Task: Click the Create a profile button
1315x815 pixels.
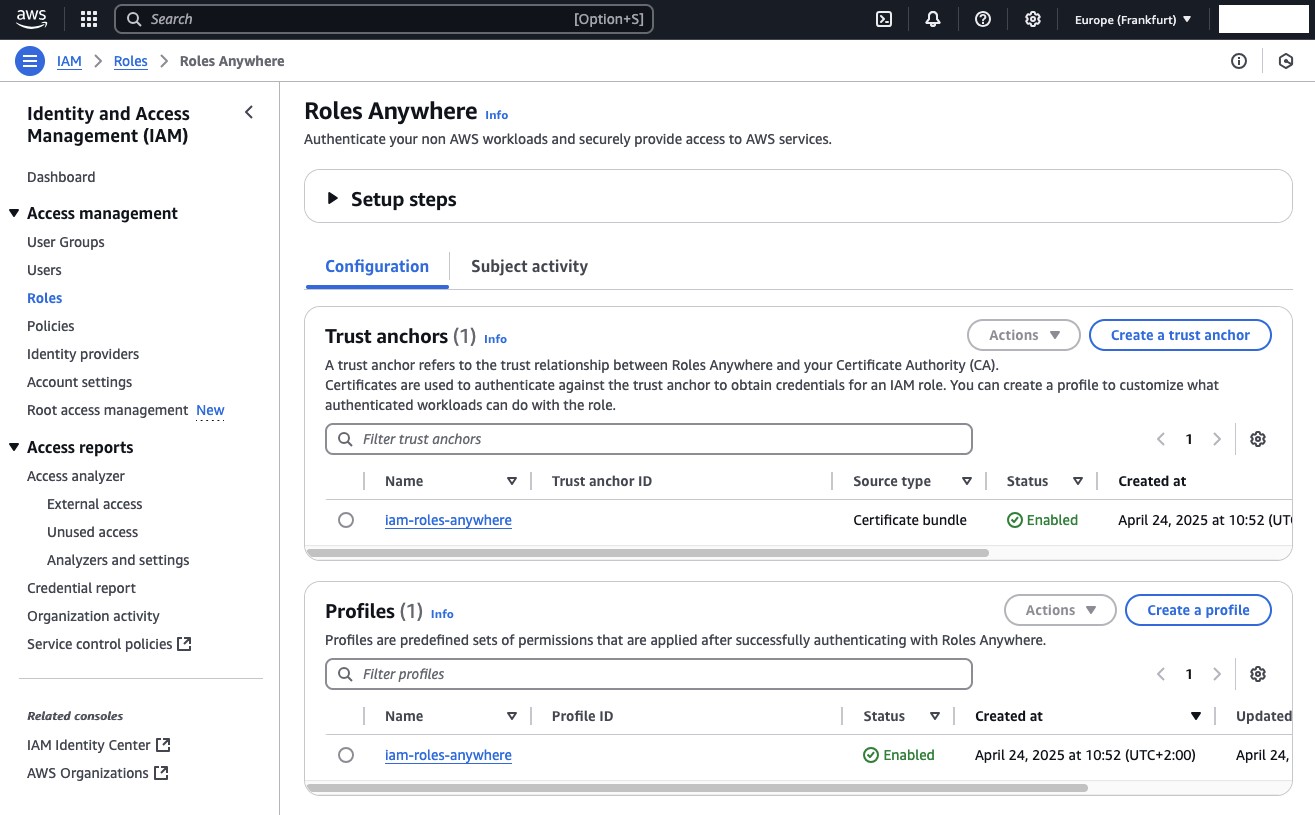Action: (1198, 610)
